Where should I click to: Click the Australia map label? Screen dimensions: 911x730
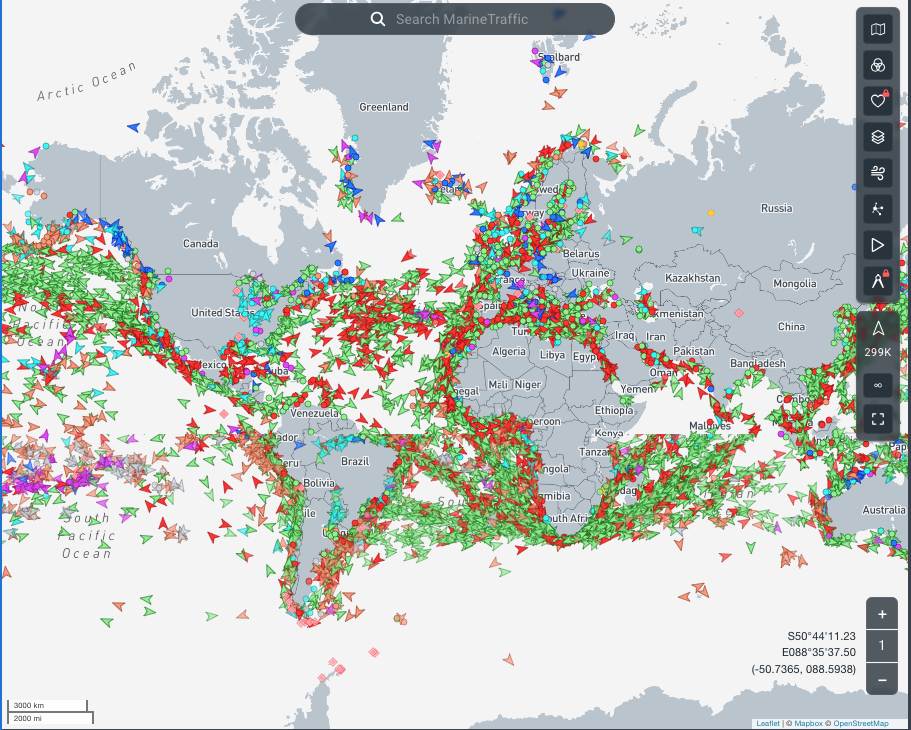pos(884,510)
